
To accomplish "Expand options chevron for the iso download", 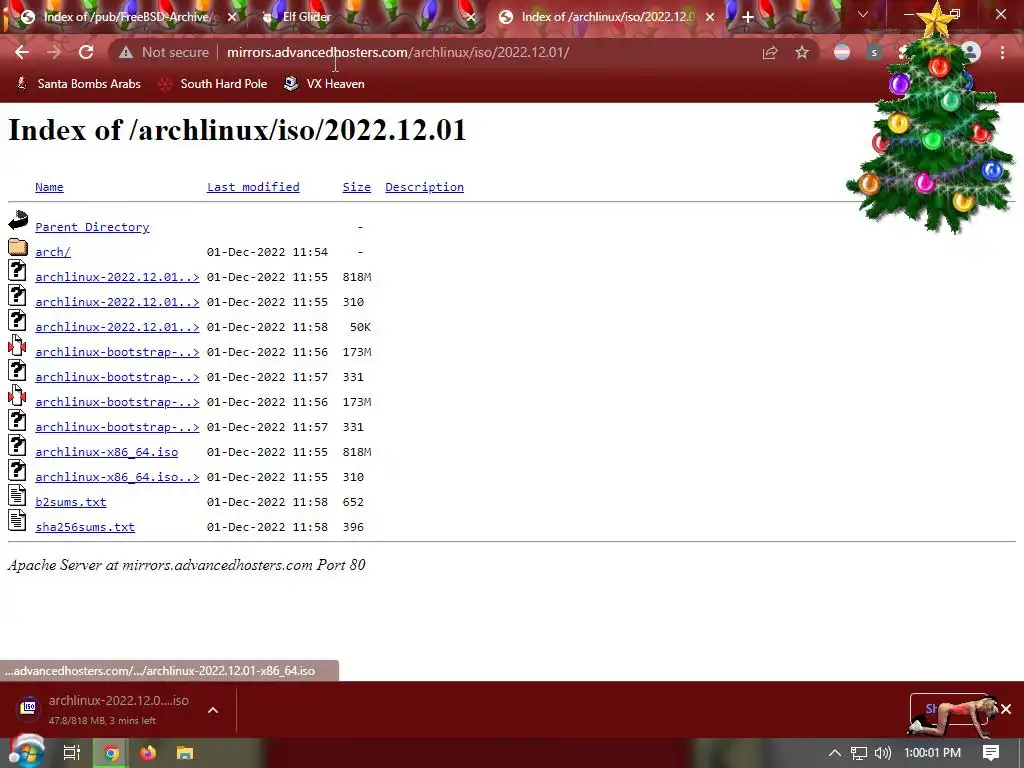I will [x=213, y=710].
